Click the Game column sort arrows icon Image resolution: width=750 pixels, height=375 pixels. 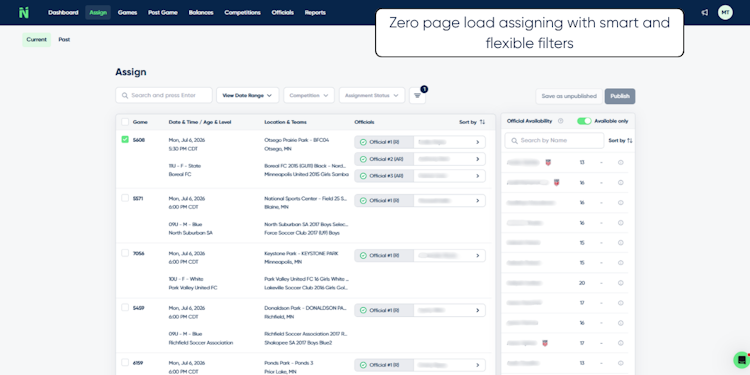point(482,122)
